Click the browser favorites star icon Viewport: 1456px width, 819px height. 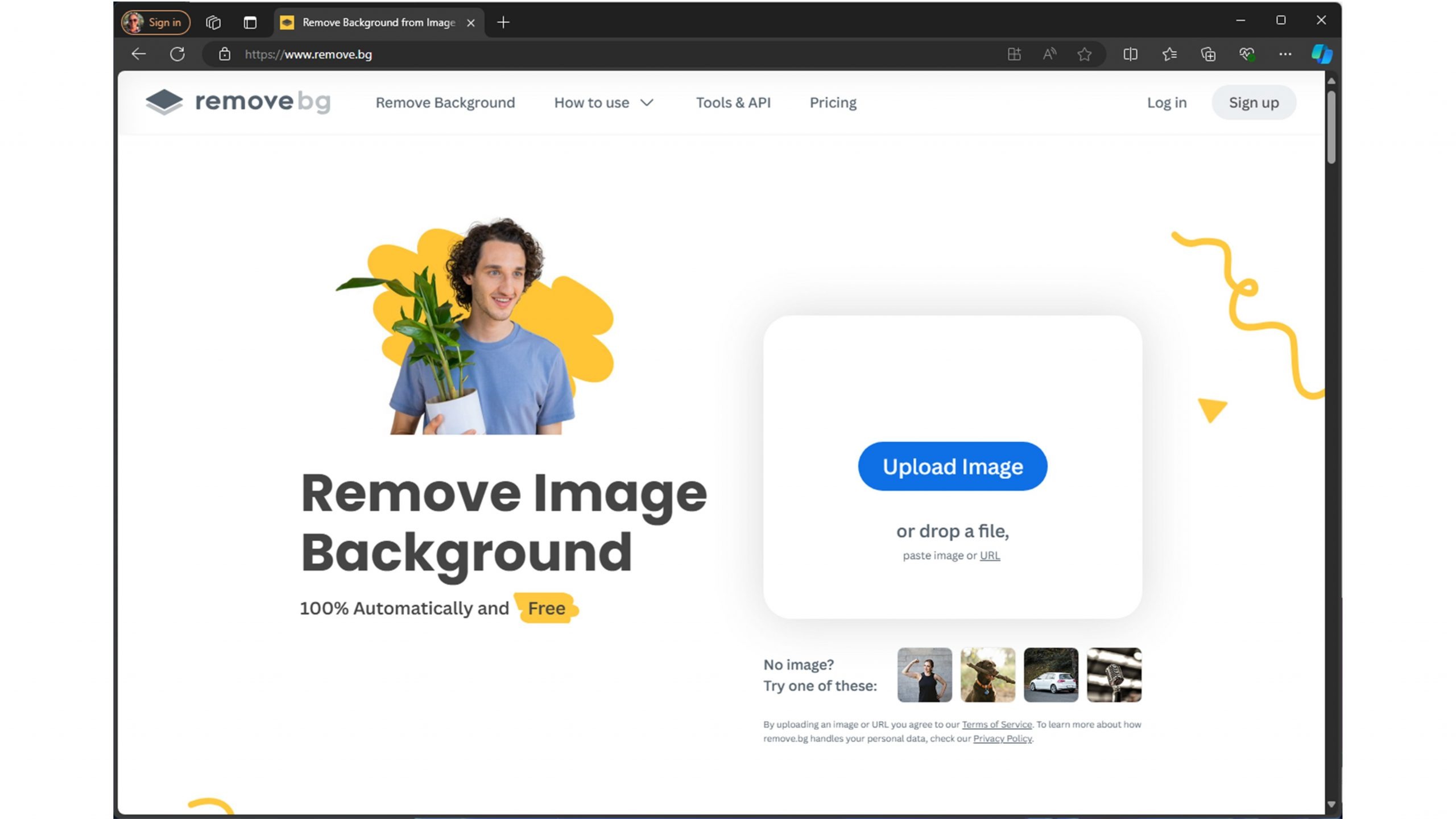click(1085, 54)
